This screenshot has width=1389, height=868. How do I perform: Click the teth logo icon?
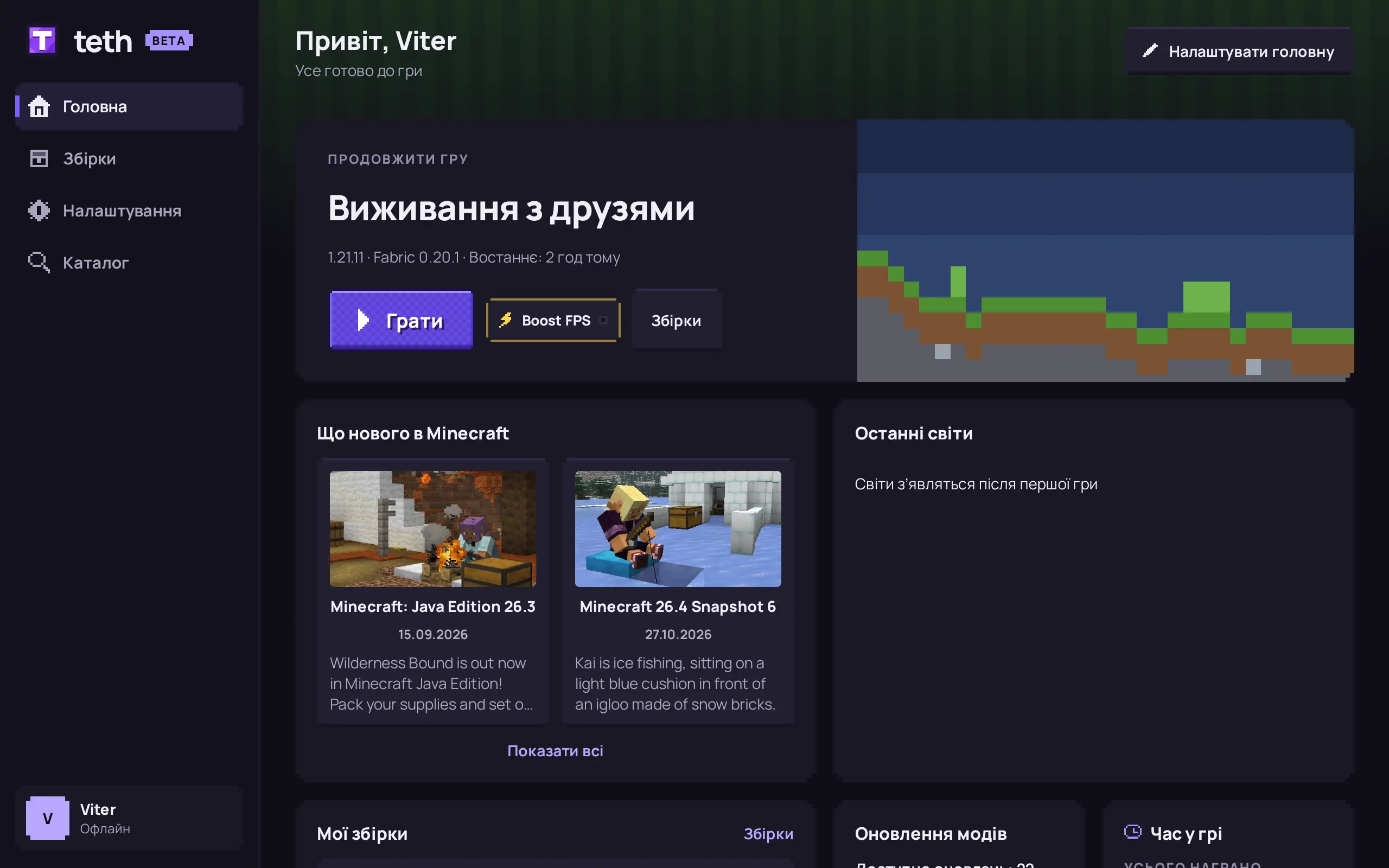tap(42, 40)
